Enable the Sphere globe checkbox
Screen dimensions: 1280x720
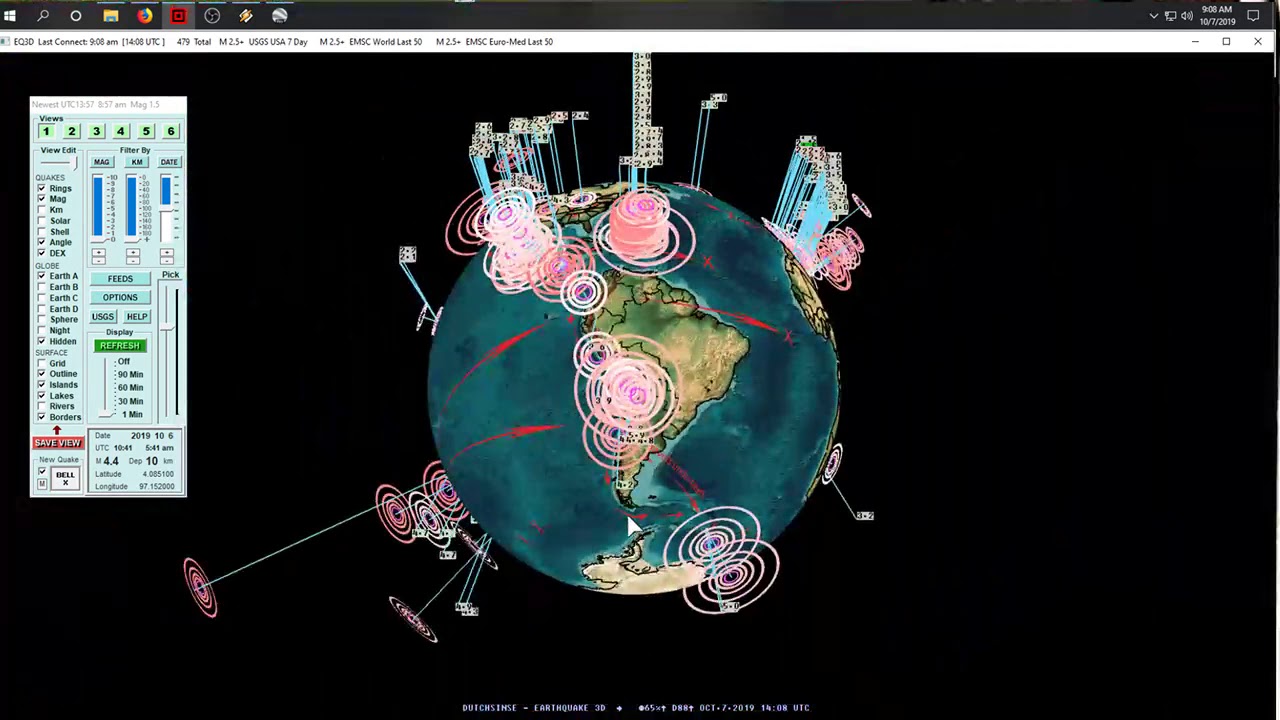42,319
